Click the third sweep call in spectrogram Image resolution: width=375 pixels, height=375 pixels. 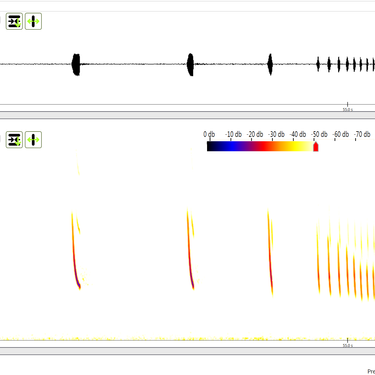point(270,252)
